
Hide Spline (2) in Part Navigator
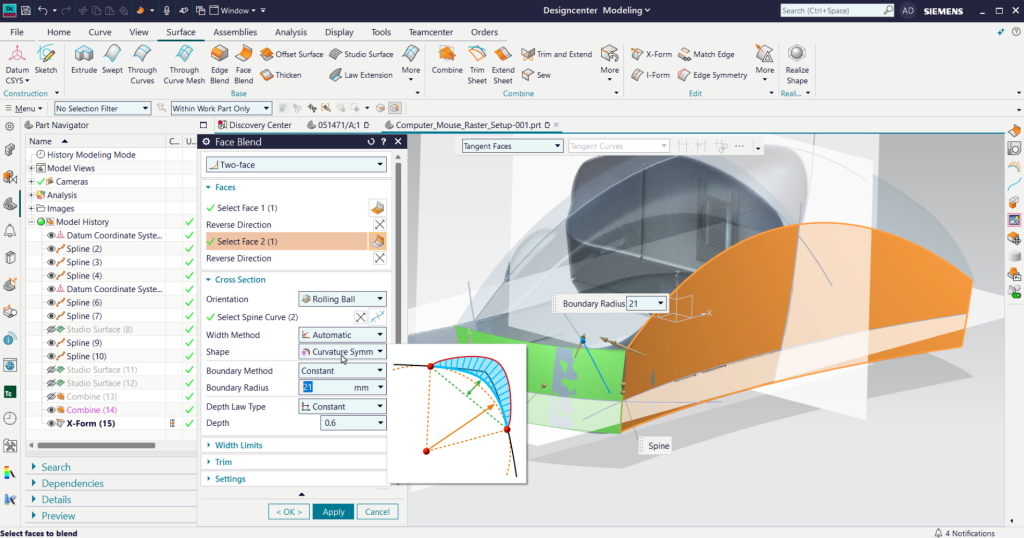[x=51, y=249]
